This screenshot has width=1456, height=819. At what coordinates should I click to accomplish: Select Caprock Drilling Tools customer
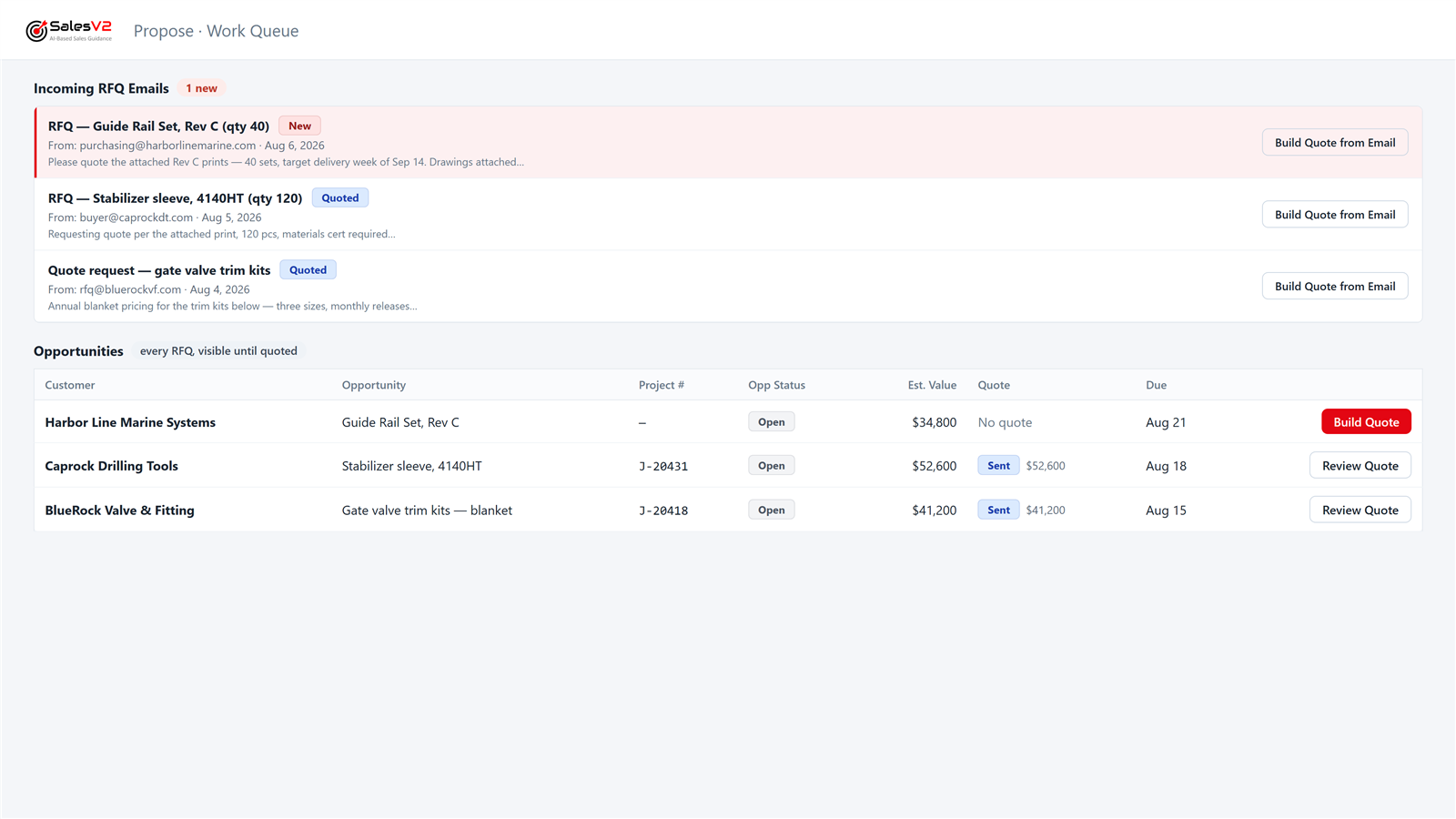pyautogui.click(x=111, y=466)
